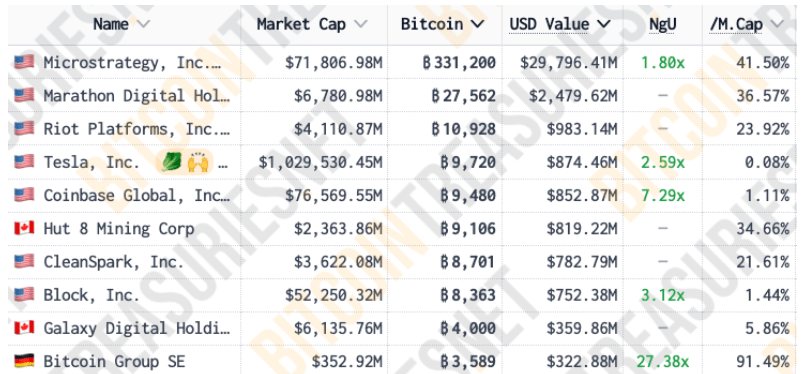Click Microstrategy's ₿331,200 holdings value
Screen dimensions: 805x374
tap(459, 63)
